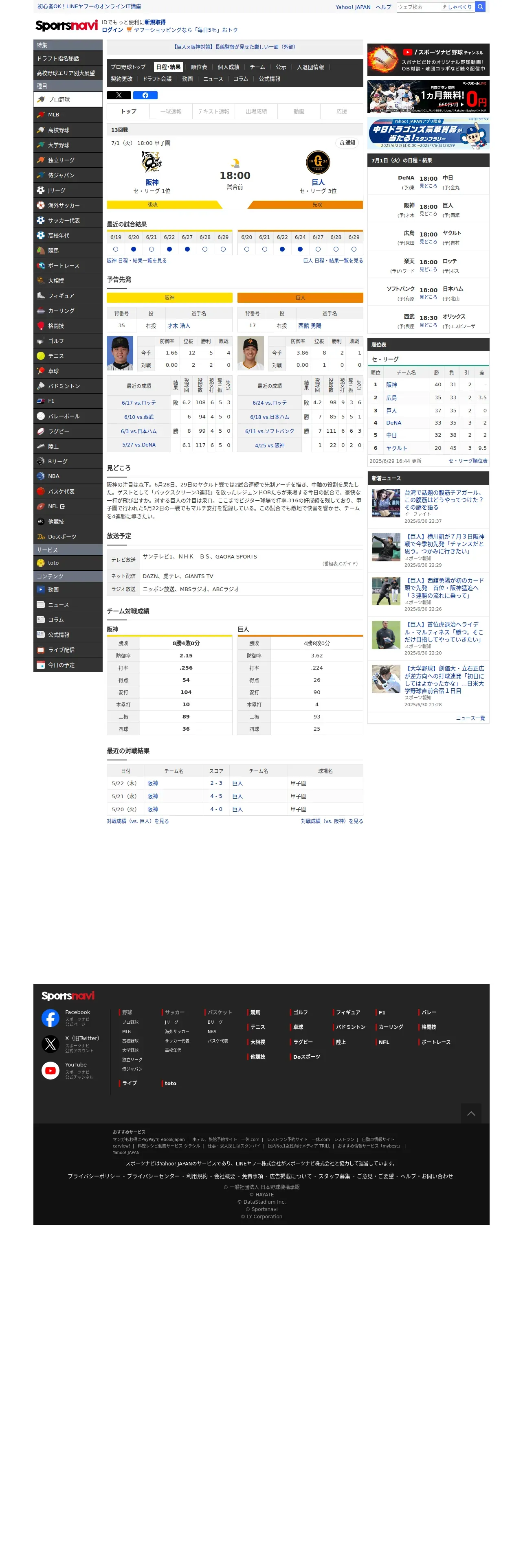Open 卓球 in the sidebar
This screenshot has width=523, height=1568.
[68, 371]
